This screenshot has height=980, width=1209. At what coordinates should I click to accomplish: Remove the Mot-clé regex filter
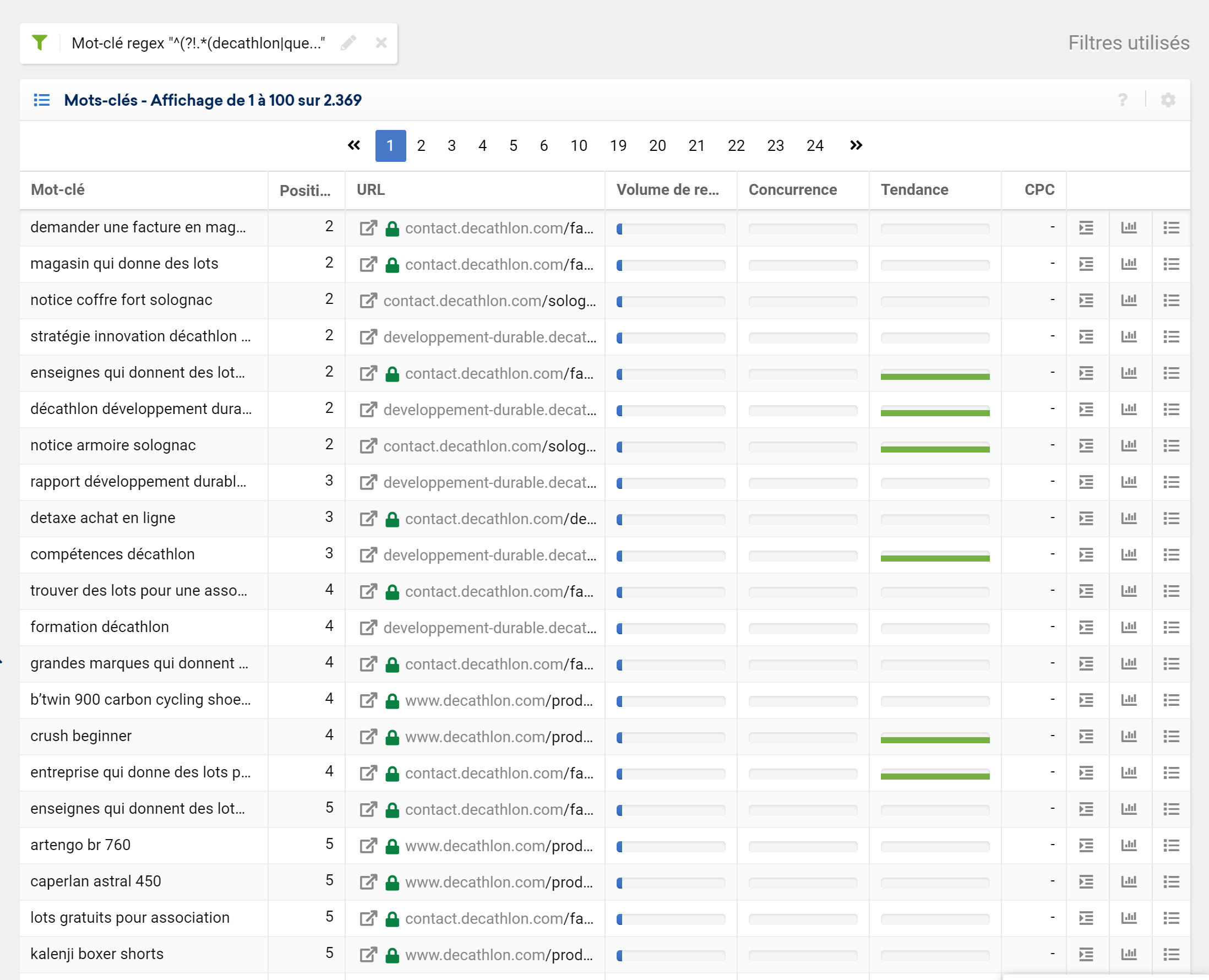coord(381,43)
